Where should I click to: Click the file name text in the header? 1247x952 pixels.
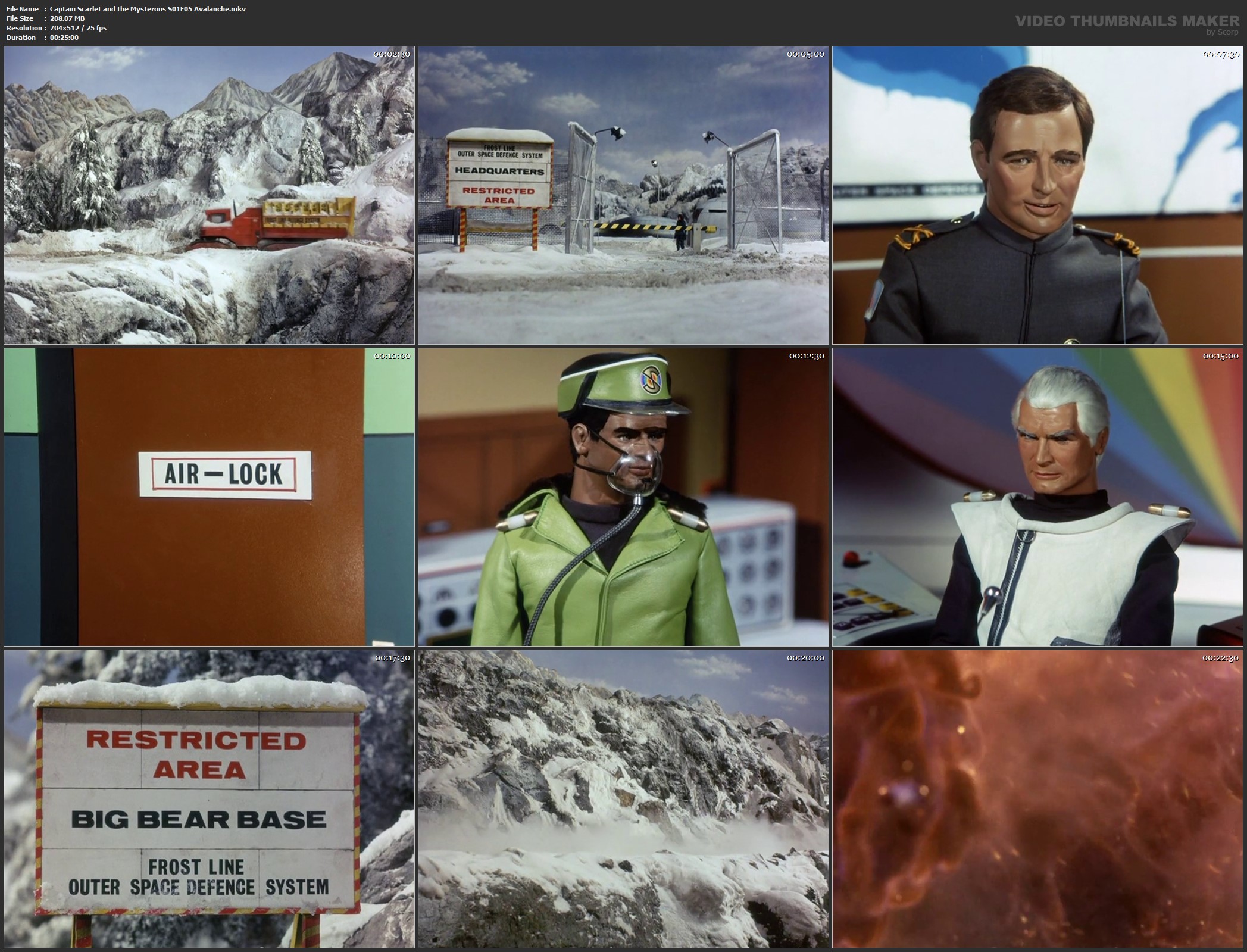tap(148, 9)
